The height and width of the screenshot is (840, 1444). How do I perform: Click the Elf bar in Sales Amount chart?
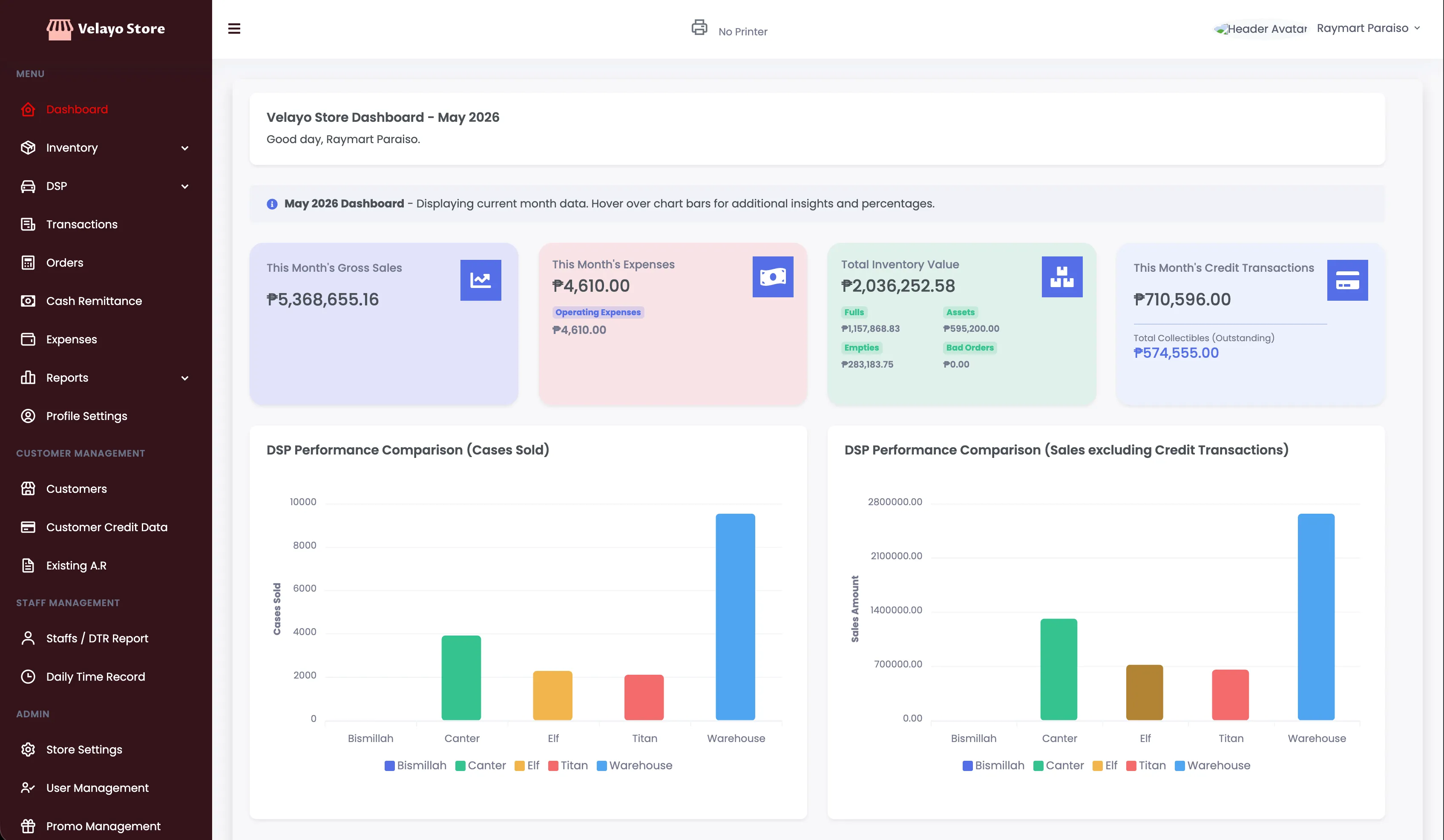pos(1145,693)
